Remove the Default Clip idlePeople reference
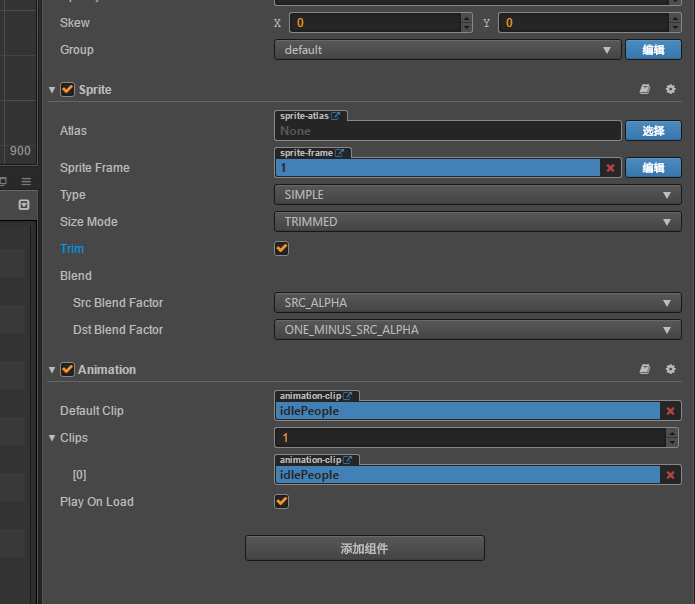 (670, 411)
